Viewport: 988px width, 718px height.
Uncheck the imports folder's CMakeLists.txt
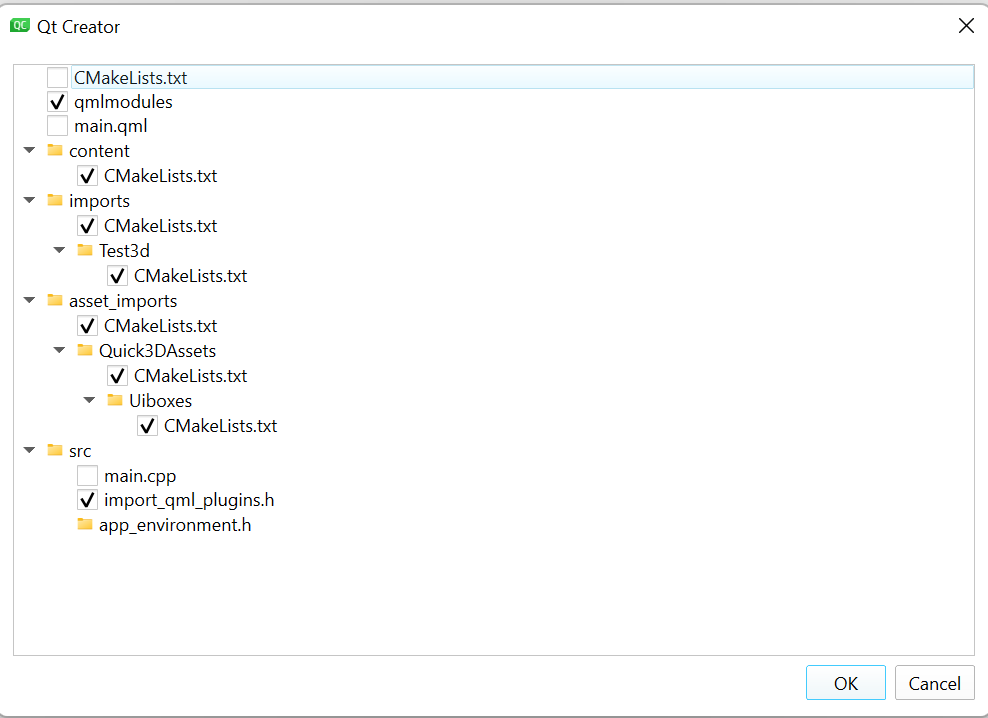[88, 226]
